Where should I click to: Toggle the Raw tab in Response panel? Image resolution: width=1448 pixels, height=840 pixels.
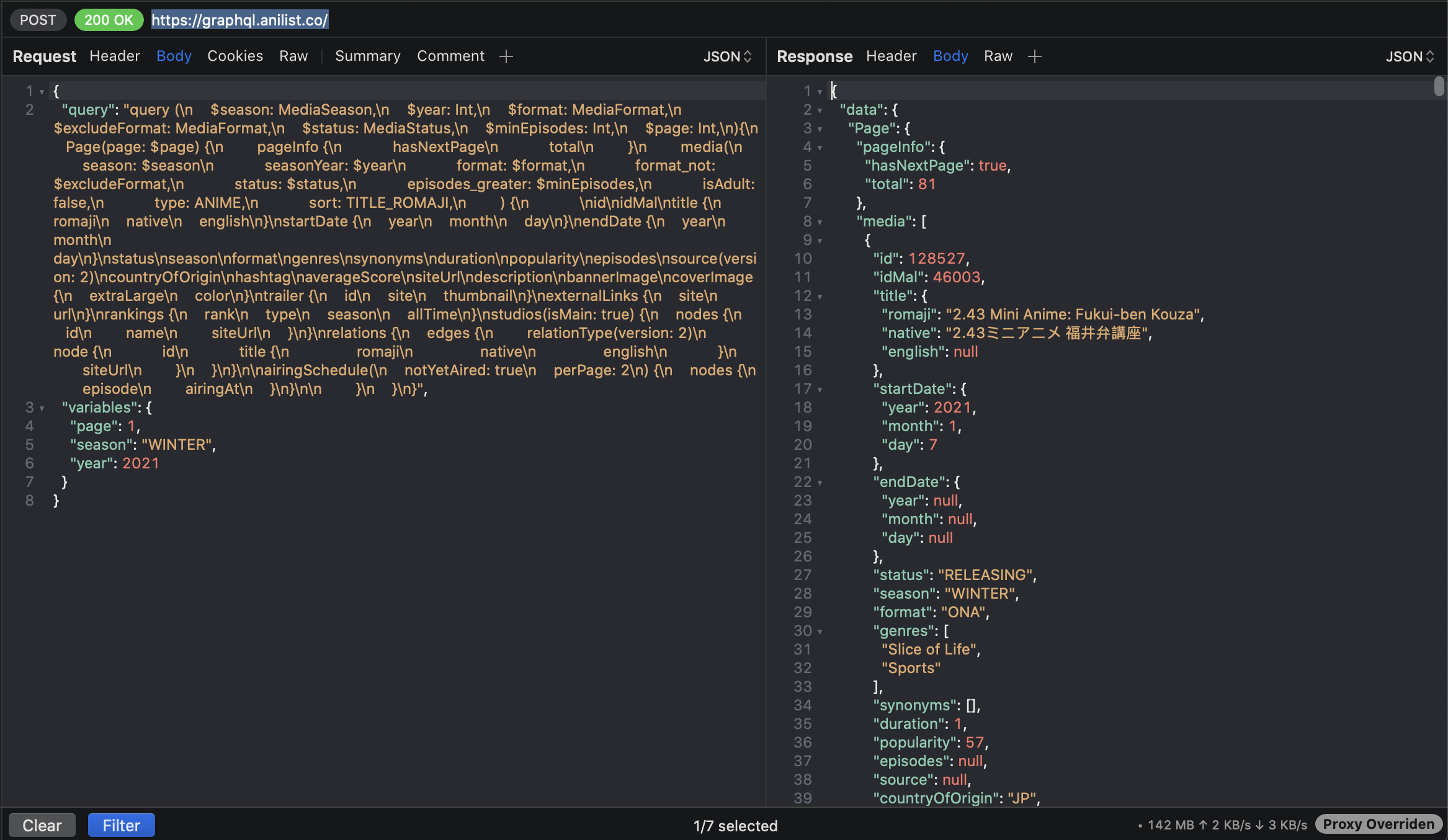pyautogui.click(x=998, y=56)
